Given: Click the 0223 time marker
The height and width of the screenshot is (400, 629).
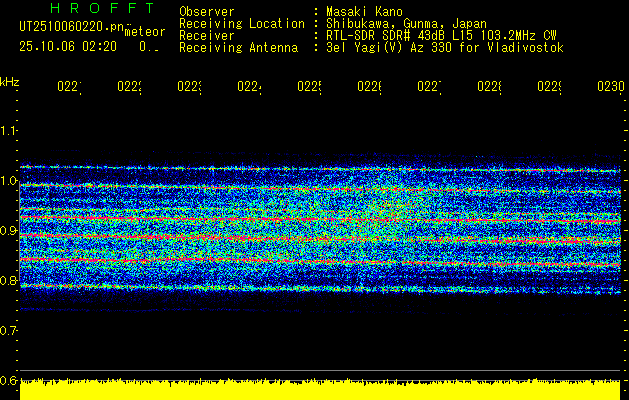Looking at the screenshot, I should click(x=189, y=86).
